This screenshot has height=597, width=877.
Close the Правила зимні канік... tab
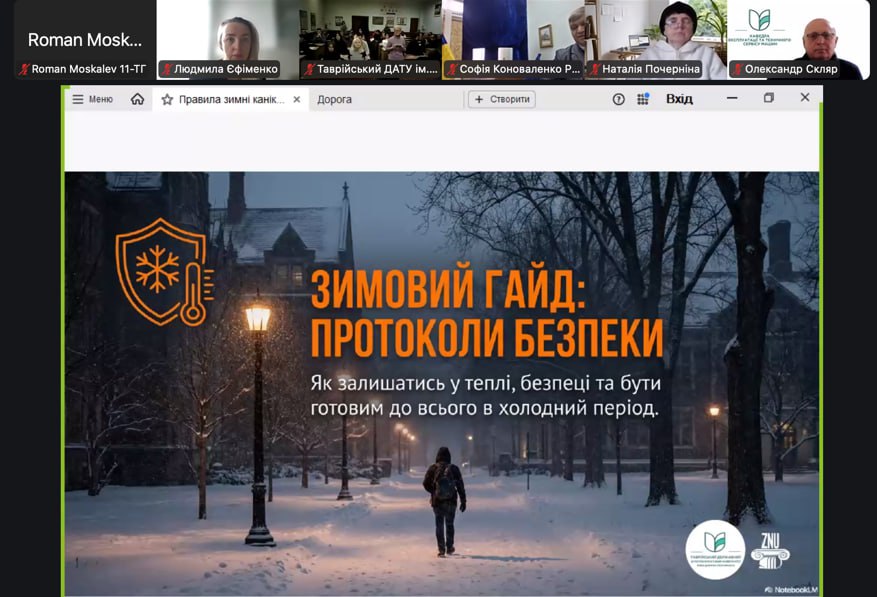pos(297,100)
